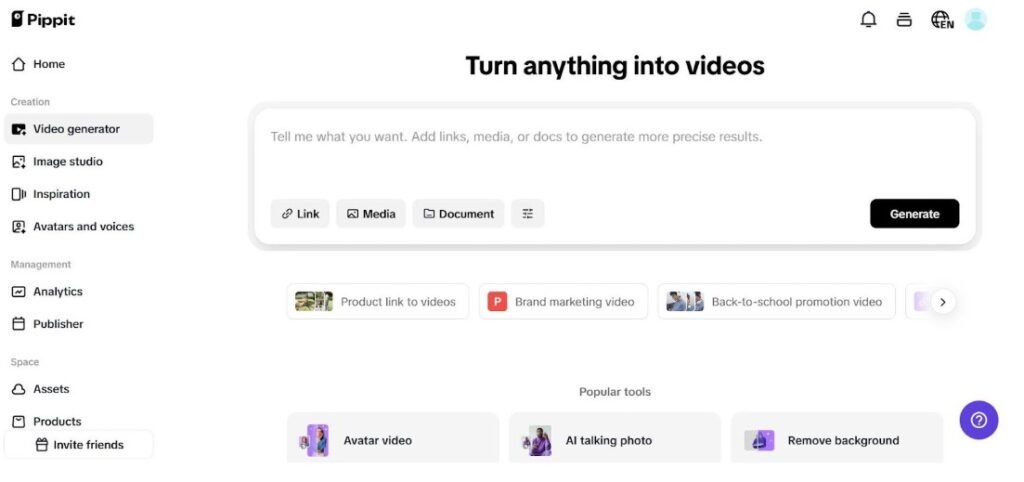Open the purple help question-mark button

coord(978,420)
